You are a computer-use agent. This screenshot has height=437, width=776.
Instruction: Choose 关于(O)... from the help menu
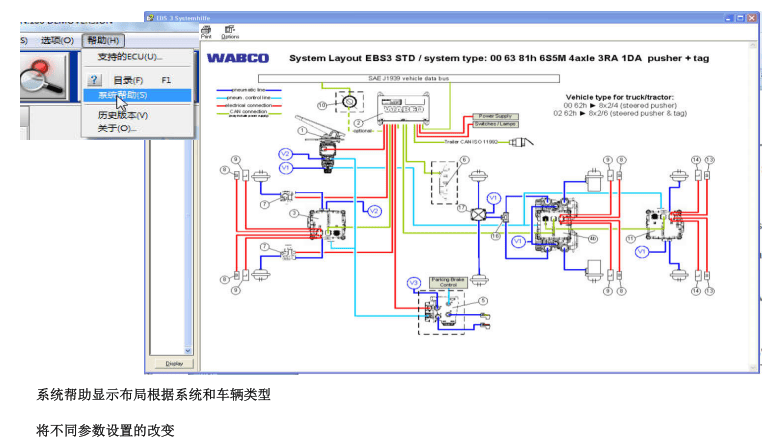coord(117,128)
